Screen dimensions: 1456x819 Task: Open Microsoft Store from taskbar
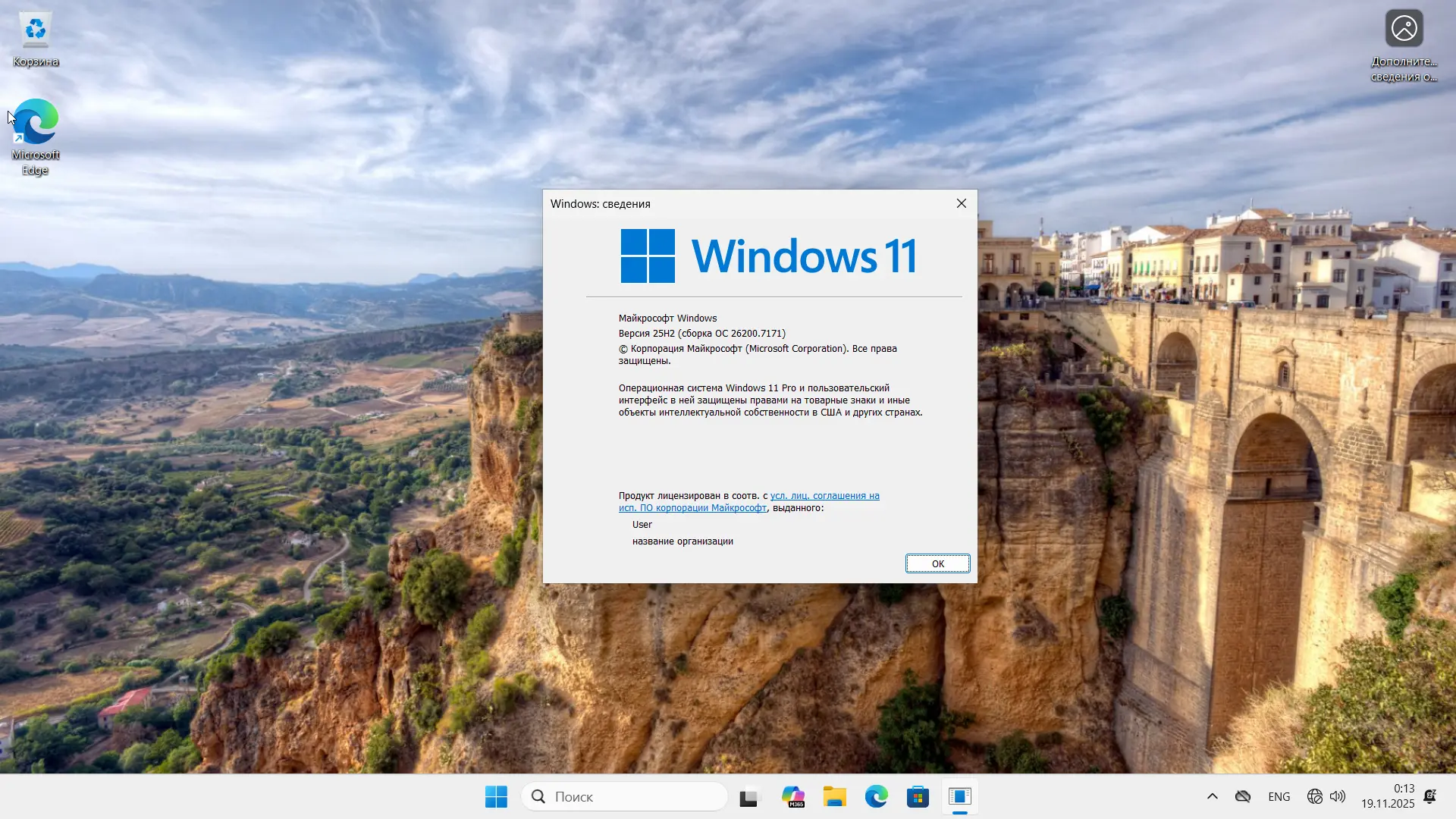(x=918, y=797)
